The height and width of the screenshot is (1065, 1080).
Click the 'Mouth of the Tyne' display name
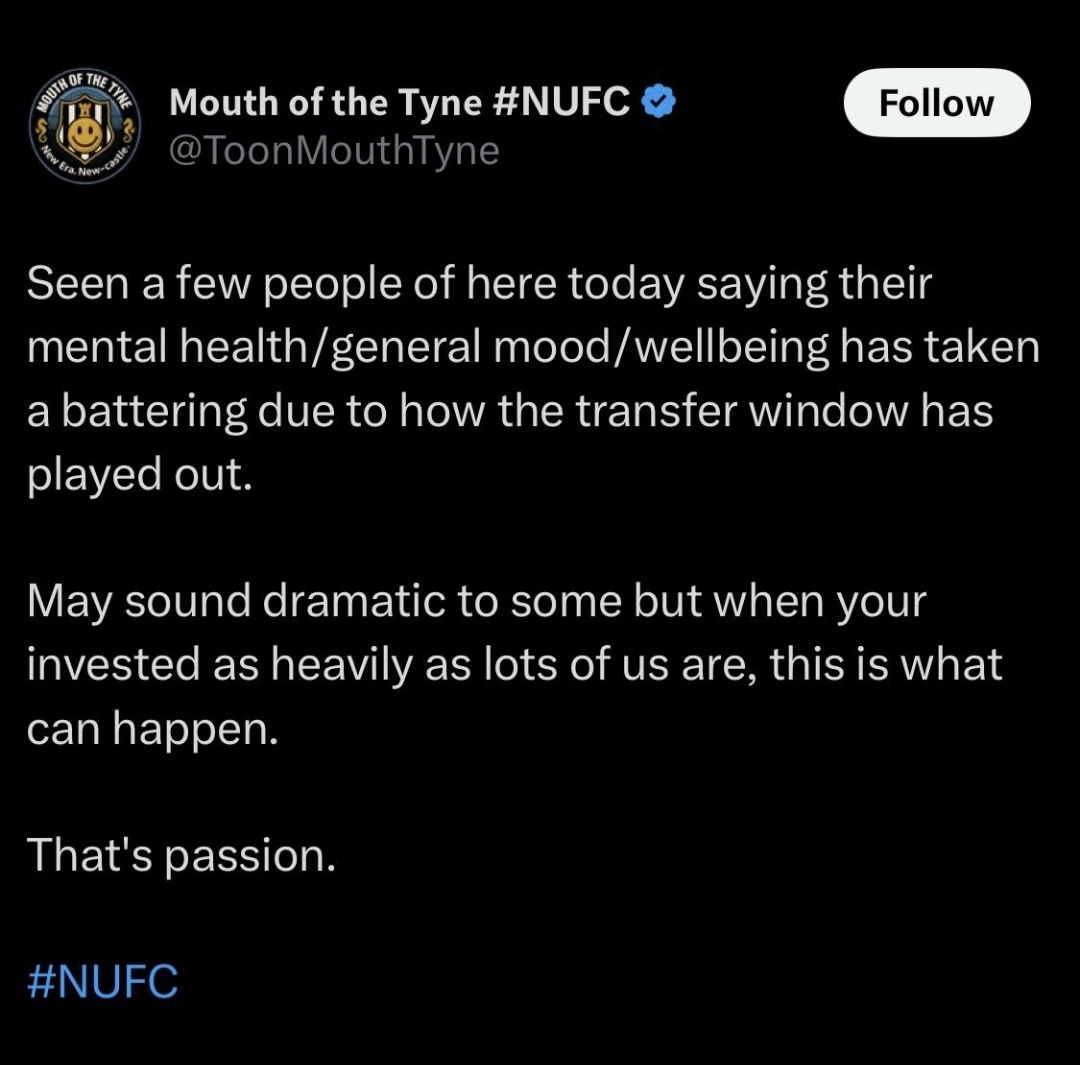pos(325,103)
